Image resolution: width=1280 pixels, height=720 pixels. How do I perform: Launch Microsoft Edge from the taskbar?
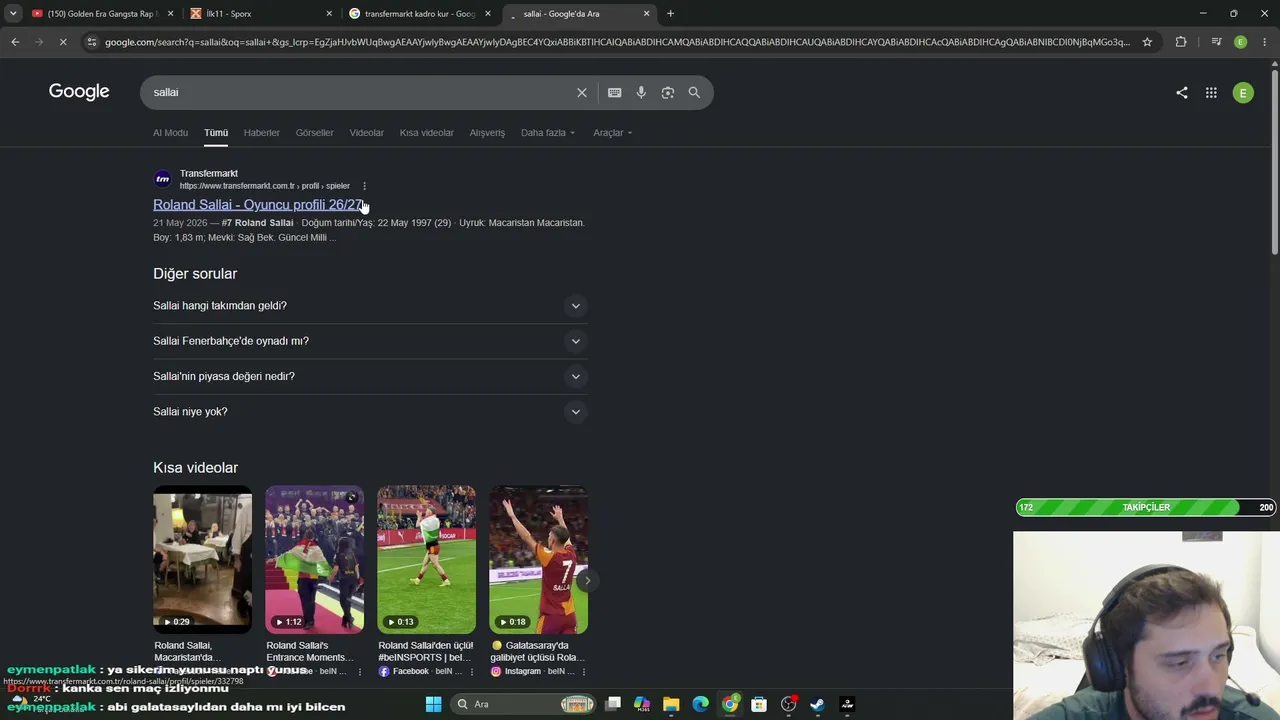pos(701,704)
